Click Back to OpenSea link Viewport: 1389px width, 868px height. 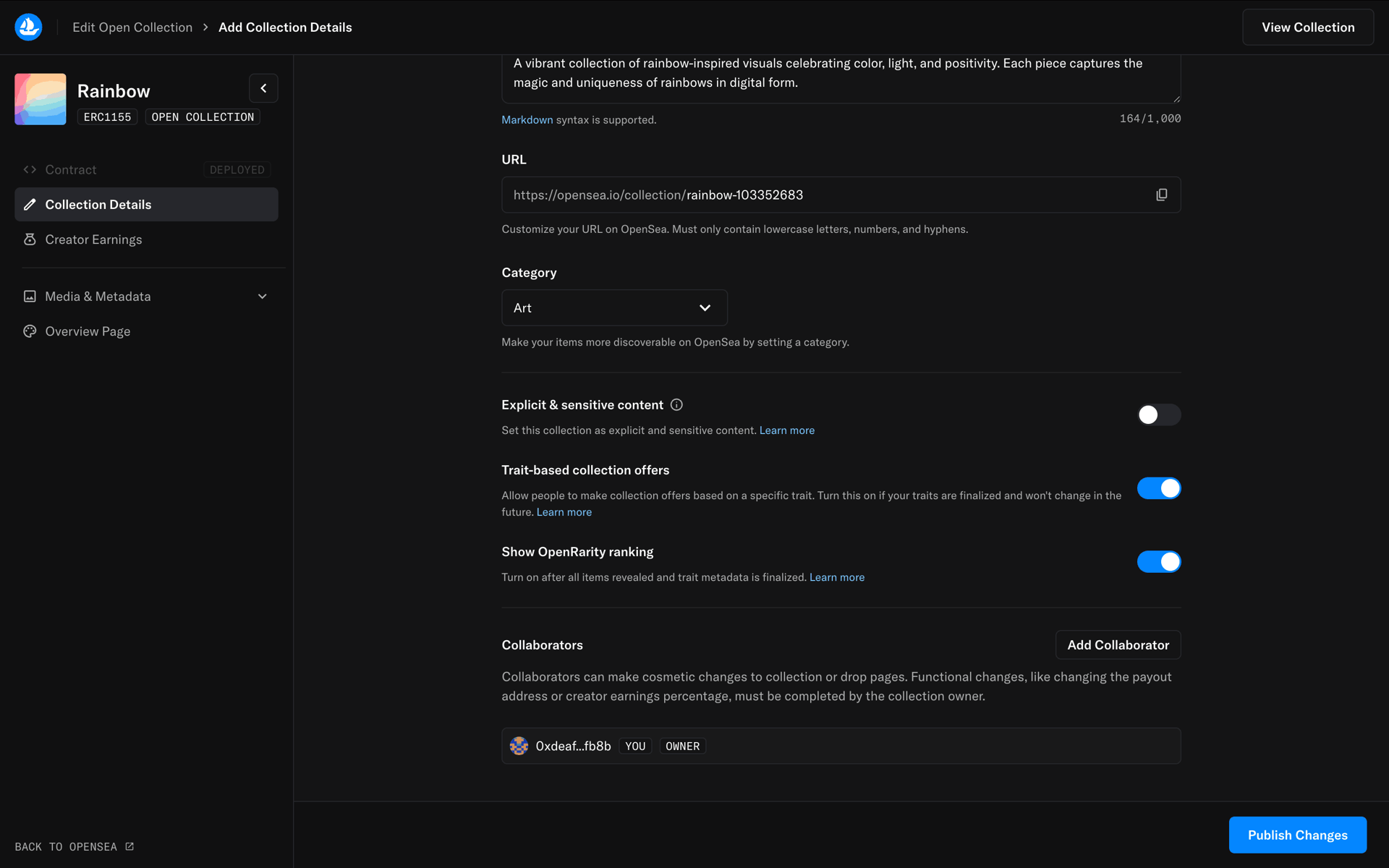[x=74, y=846]
